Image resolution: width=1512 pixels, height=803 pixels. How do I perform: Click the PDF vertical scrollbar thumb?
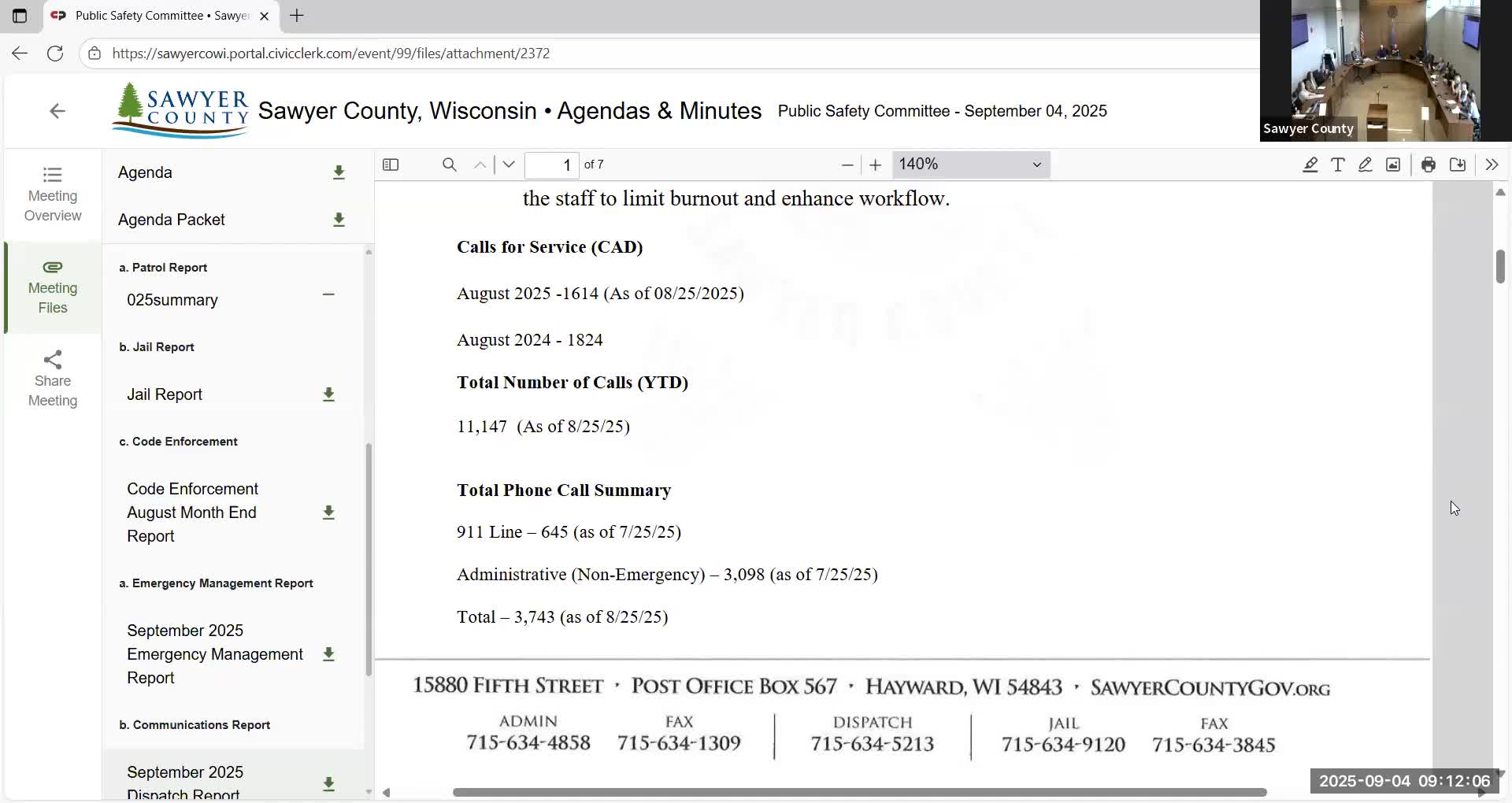(x=1500, y=266)
